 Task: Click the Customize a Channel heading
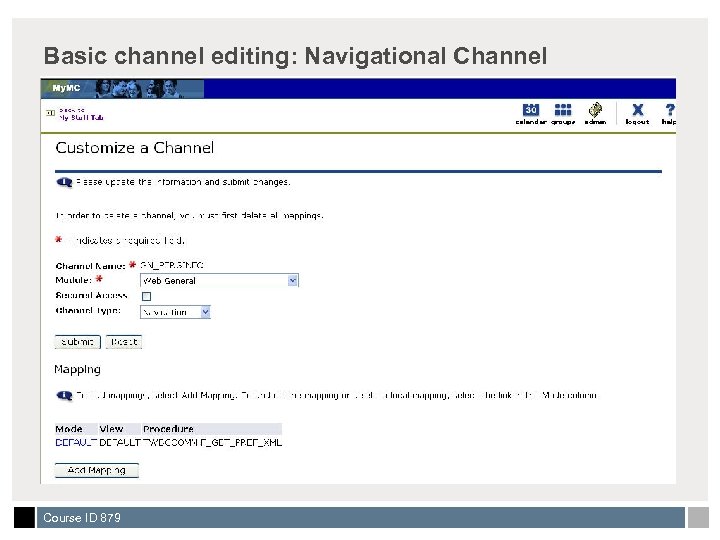click(x=135, y=148)
